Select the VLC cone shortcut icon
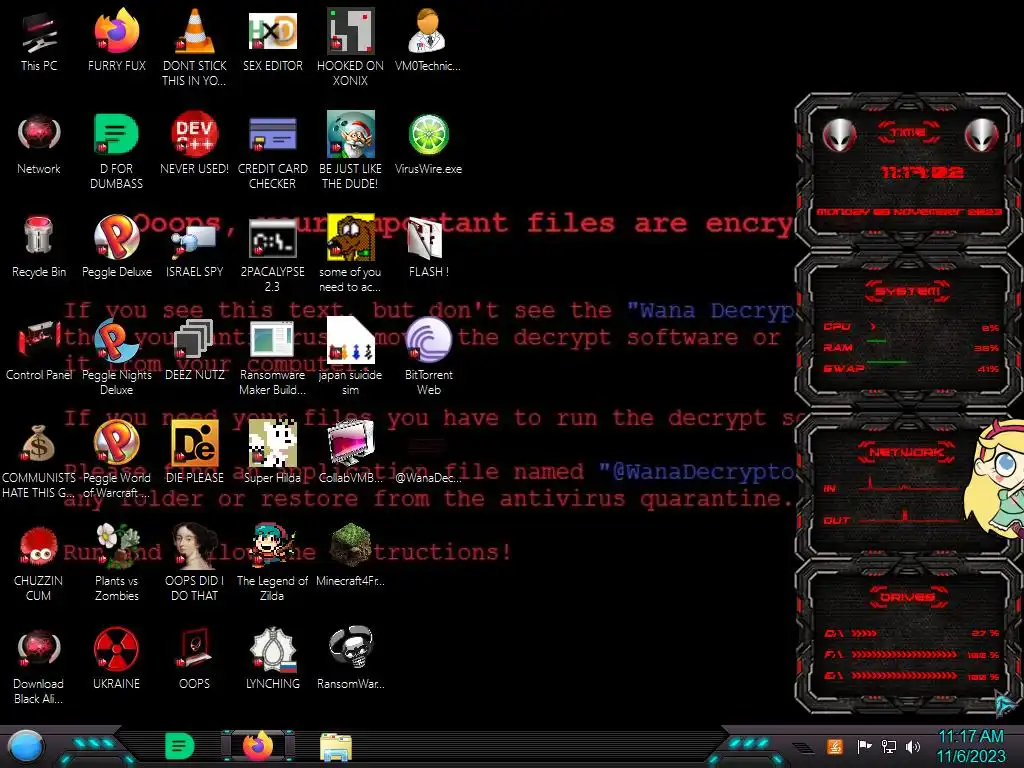The width and height of the screenshot is (1024, 768). [195, 31]
